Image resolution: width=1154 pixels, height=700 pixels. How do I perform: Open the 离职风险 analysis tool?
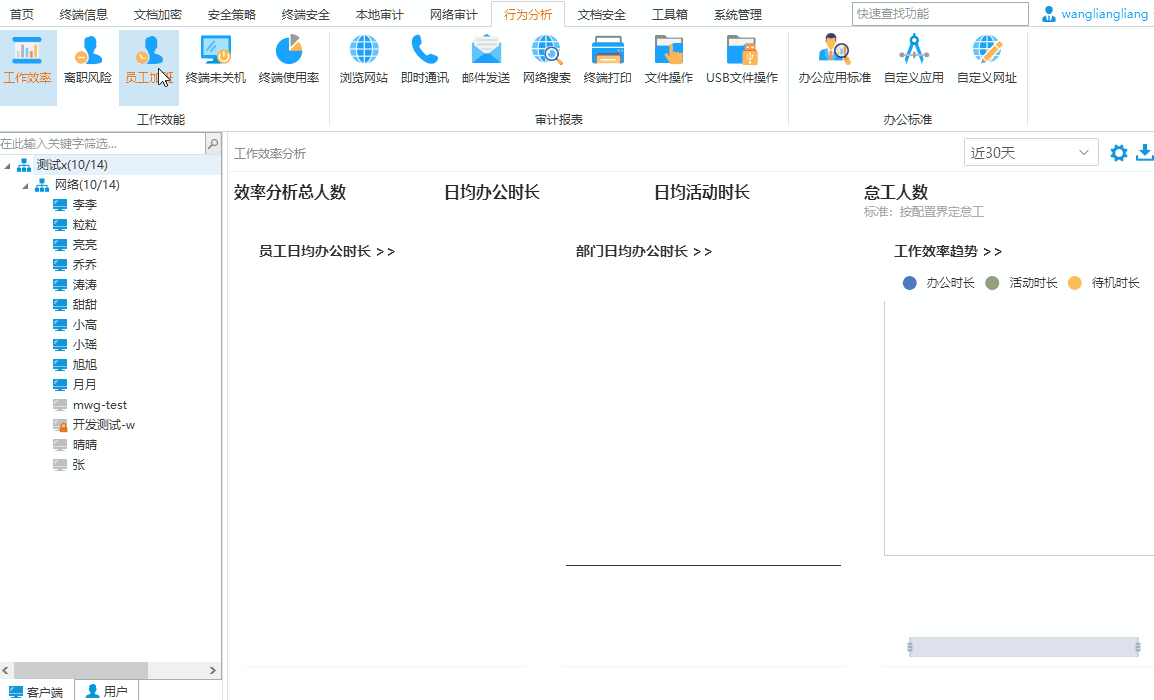(x=87, y=60)
